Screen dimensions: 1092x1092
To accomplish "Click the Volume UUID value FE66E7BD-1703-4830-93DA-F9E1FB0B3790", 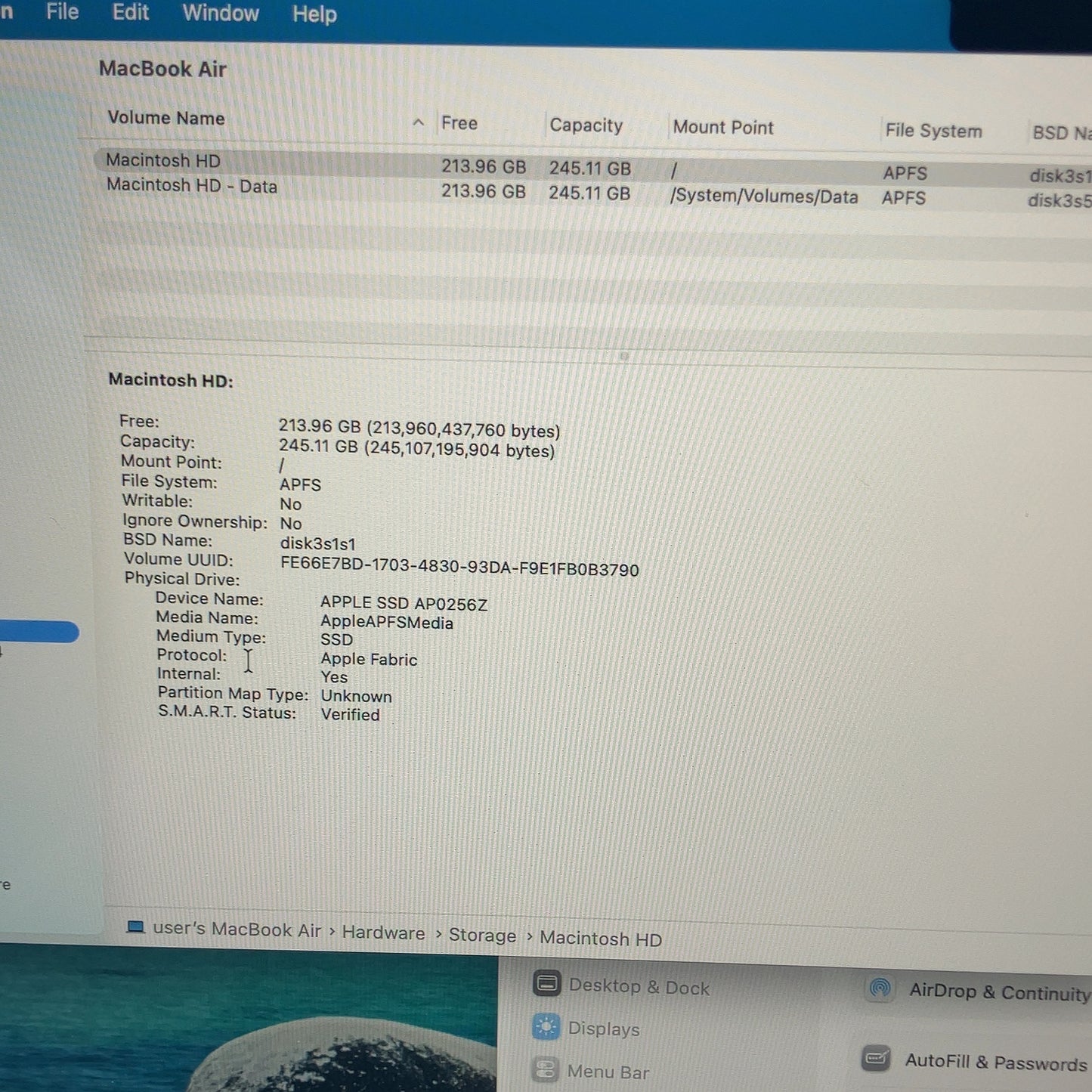I will pos(459,568).
